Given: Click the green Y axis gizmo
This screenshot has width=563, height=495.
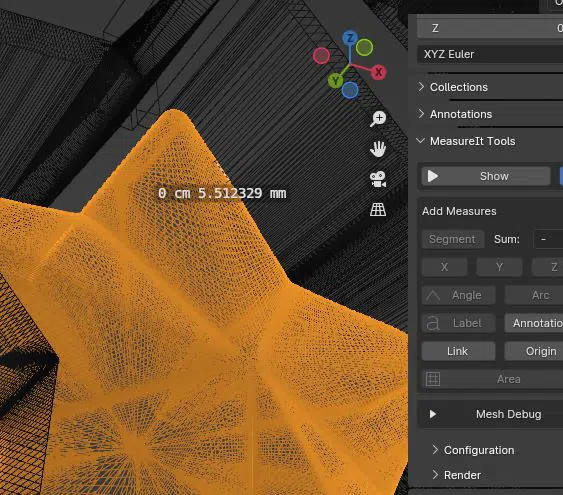Looking at the screenshot, I should click(335, 81).
